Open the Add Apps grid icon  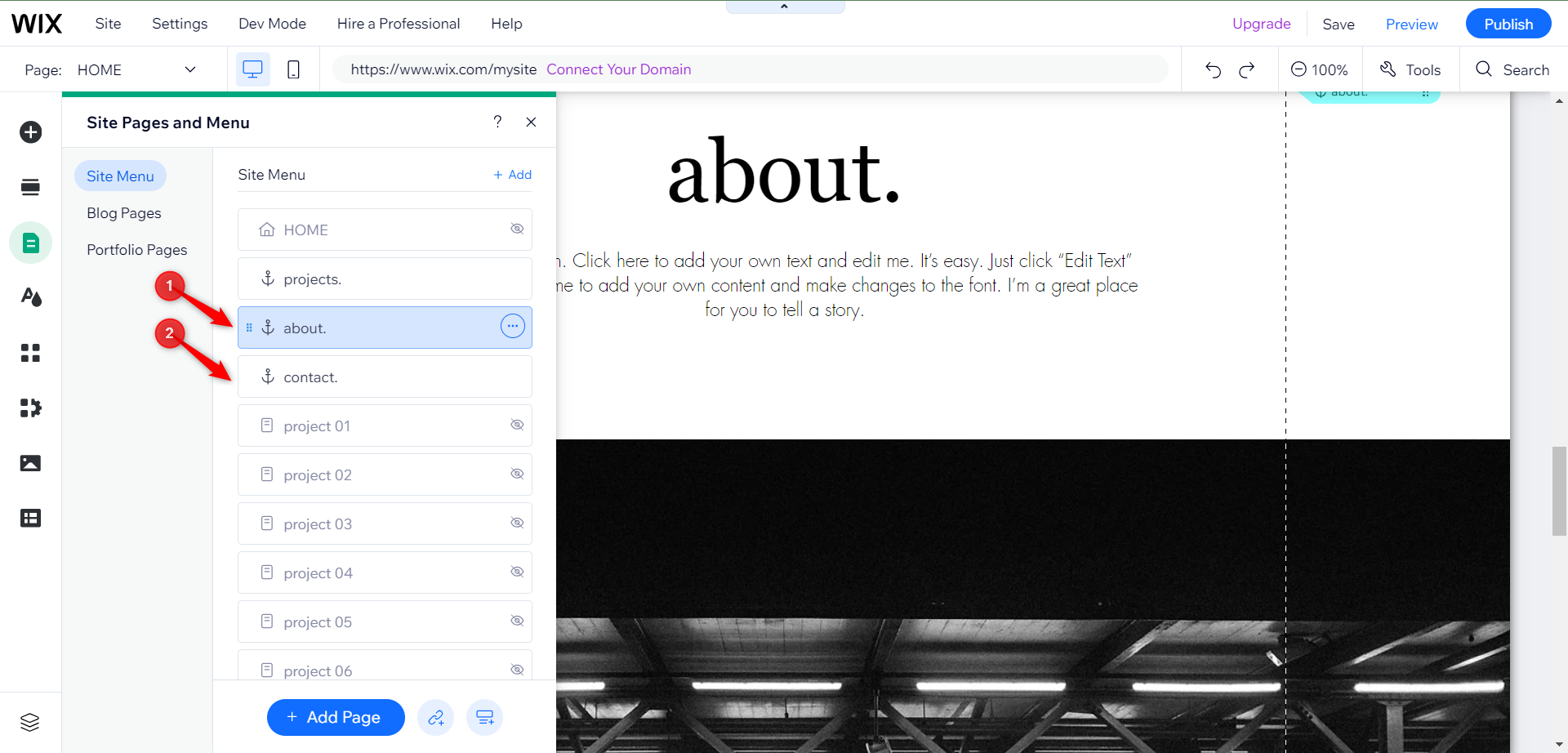pyautogui.click(x=31, y=353)
